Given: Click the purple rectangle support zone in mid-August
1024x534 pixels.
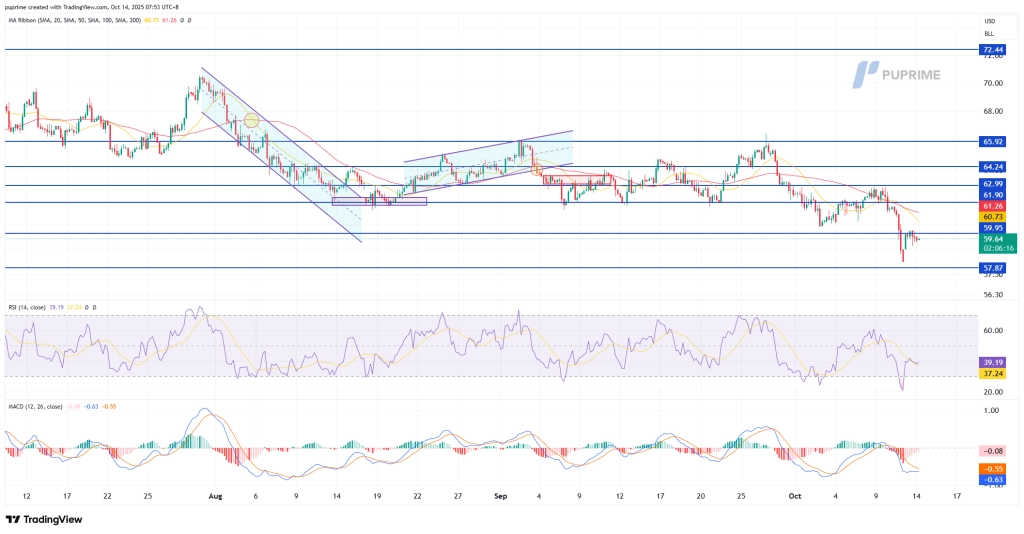Looking at the screenshot, I should click(x=379, y=201).
